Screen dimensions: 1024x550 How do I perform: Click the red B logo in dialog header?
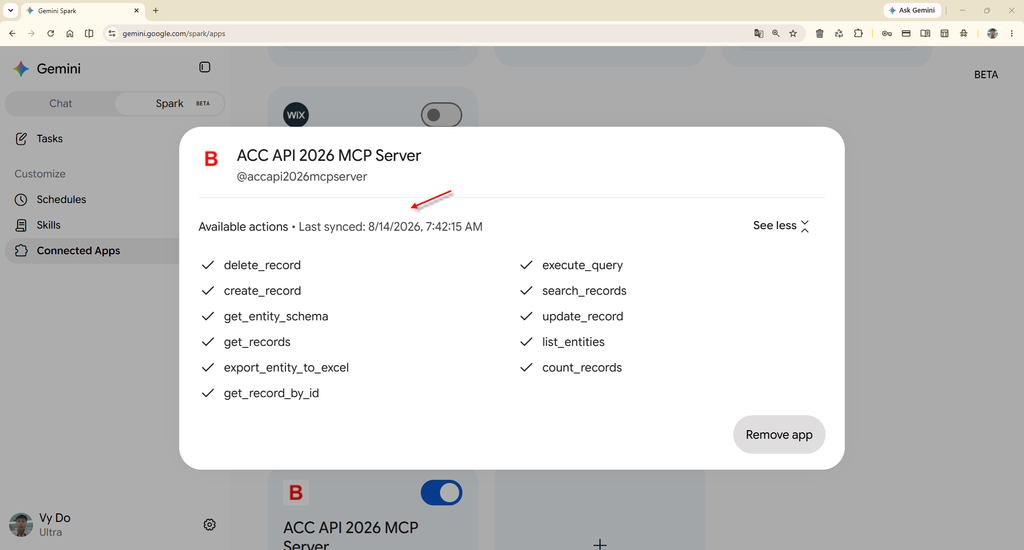[x=211, y=159]
